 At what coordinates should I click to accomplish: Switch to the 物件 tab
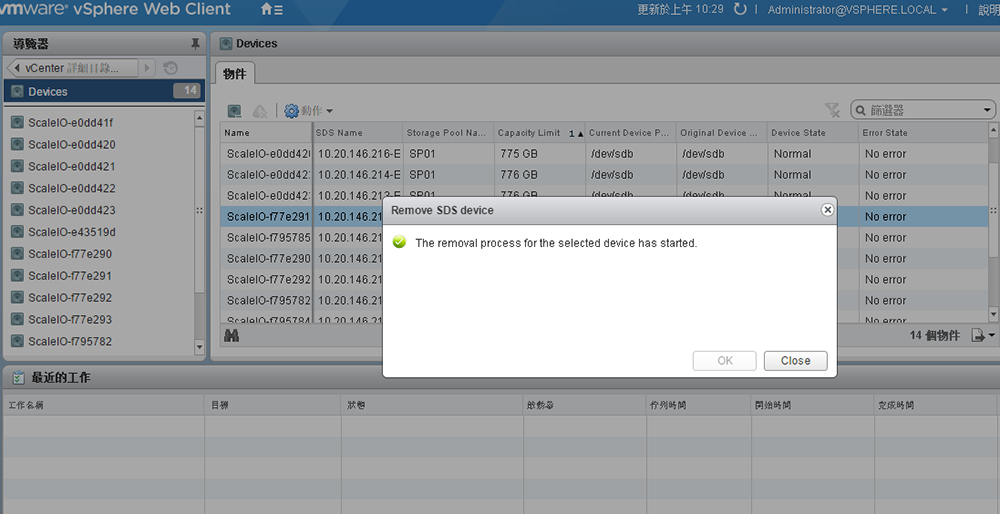click(x=235, y=74)
